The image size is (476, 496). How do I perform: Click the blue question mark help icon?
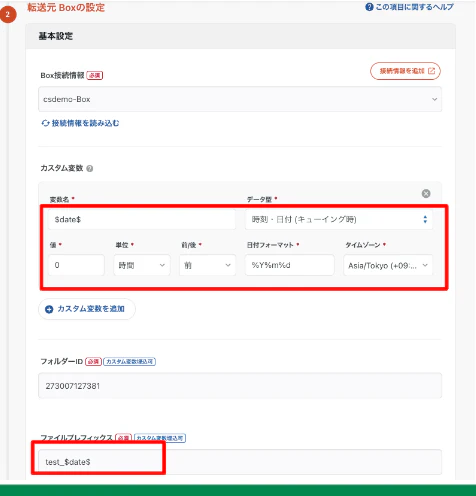coord(369,7)
